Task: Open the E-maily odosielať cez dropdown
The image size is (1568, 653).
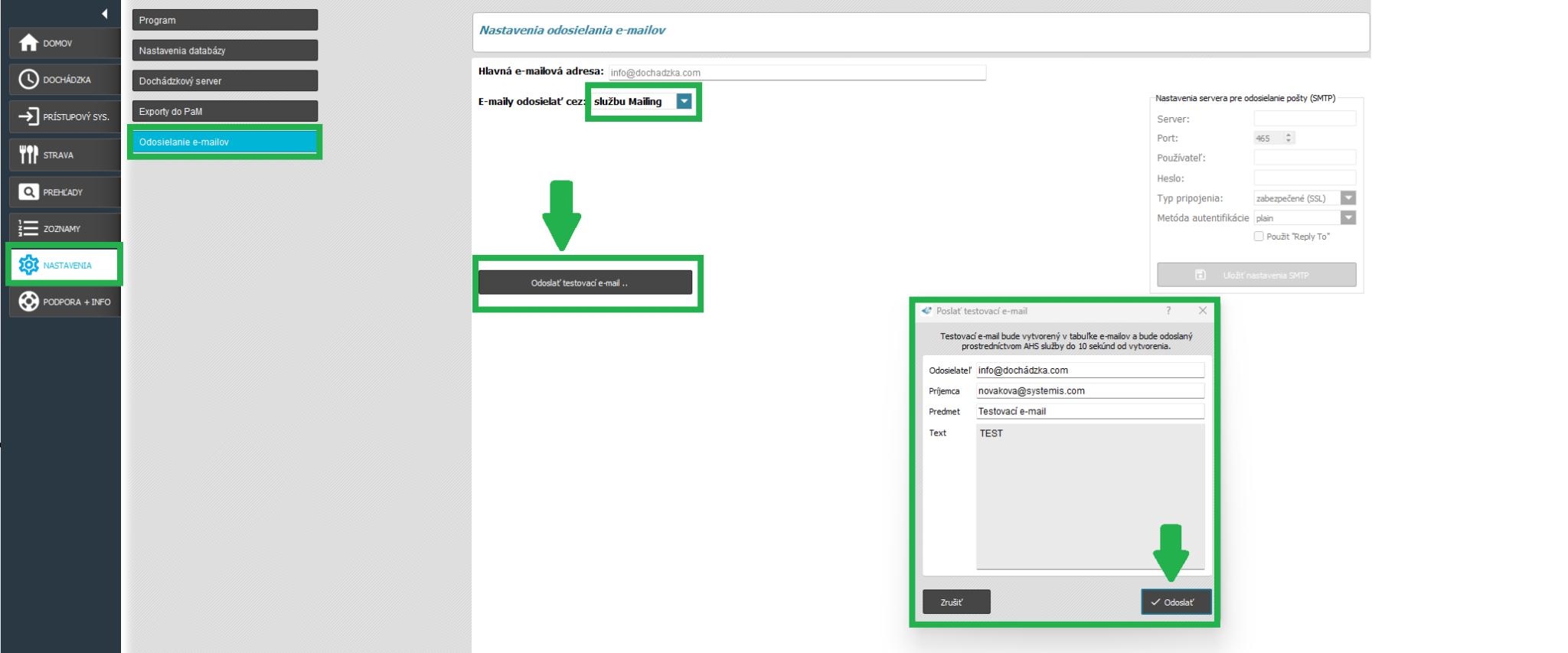Action: click(684, 101)
